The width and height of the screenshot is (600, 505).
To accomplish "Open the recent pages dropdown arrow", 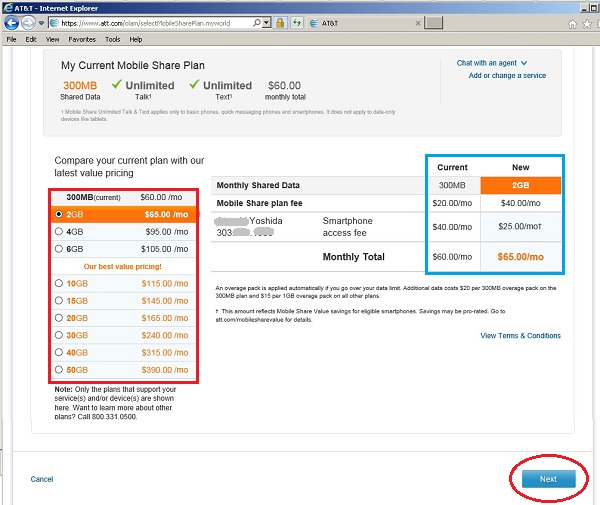I will coord(41,23).
